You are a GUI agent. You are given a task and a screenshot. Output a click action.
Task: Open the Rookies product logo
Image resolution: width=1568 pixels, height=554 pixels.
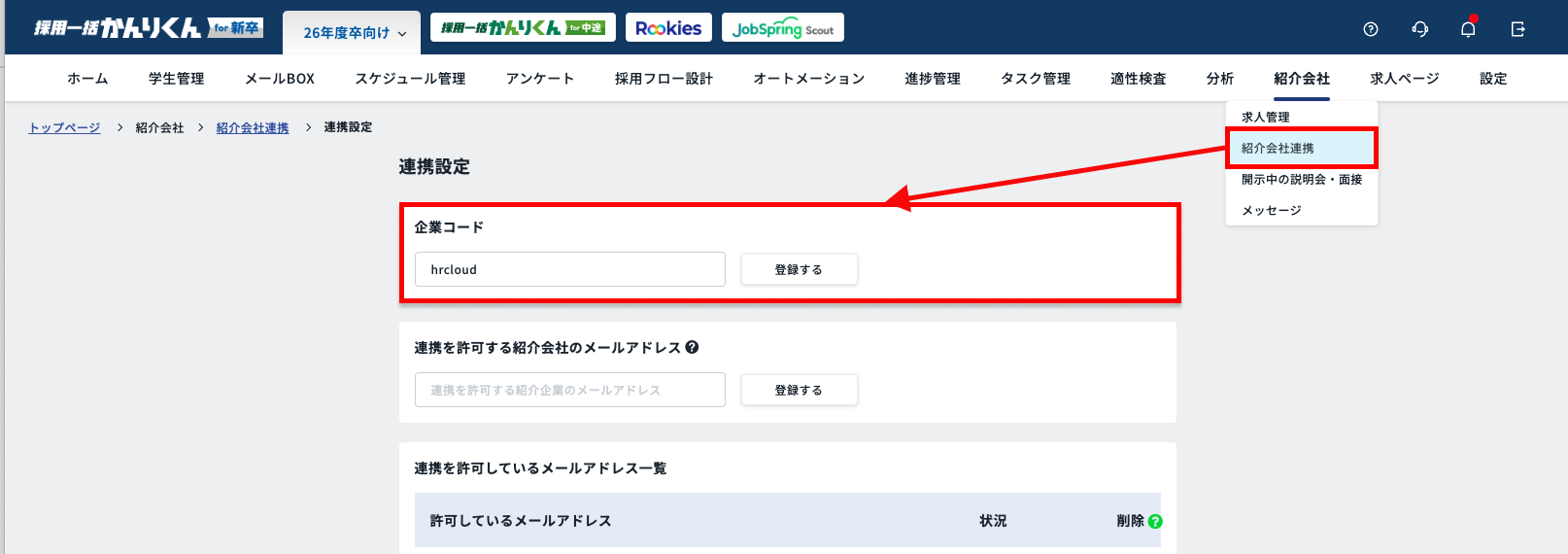[x=668, y=28]
